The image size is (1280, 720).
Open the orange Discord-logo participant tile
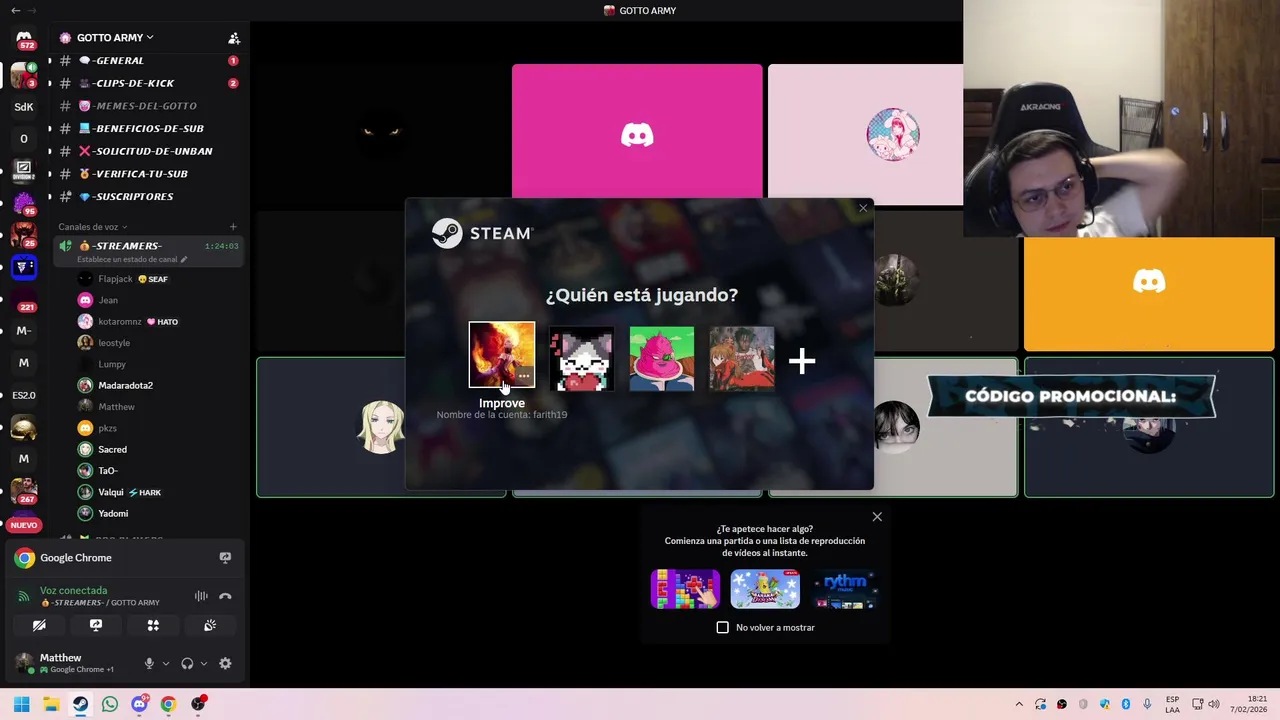(x=1149, y=294)
